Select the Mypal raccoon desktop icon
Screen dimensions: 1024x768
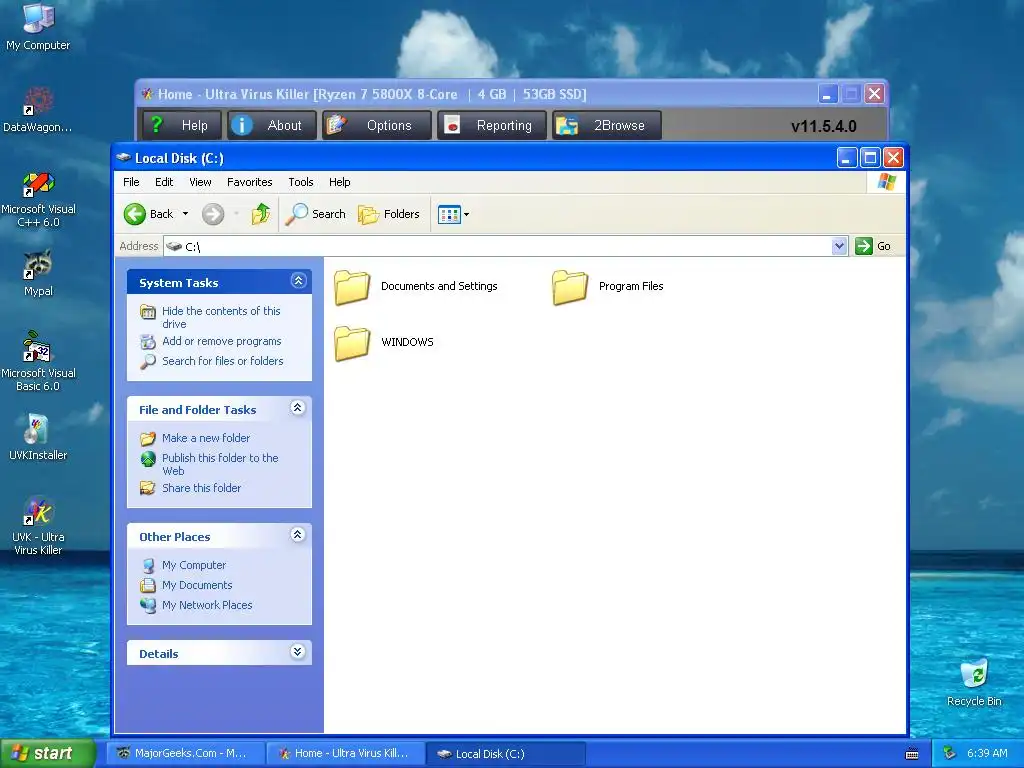pos(38,273)
